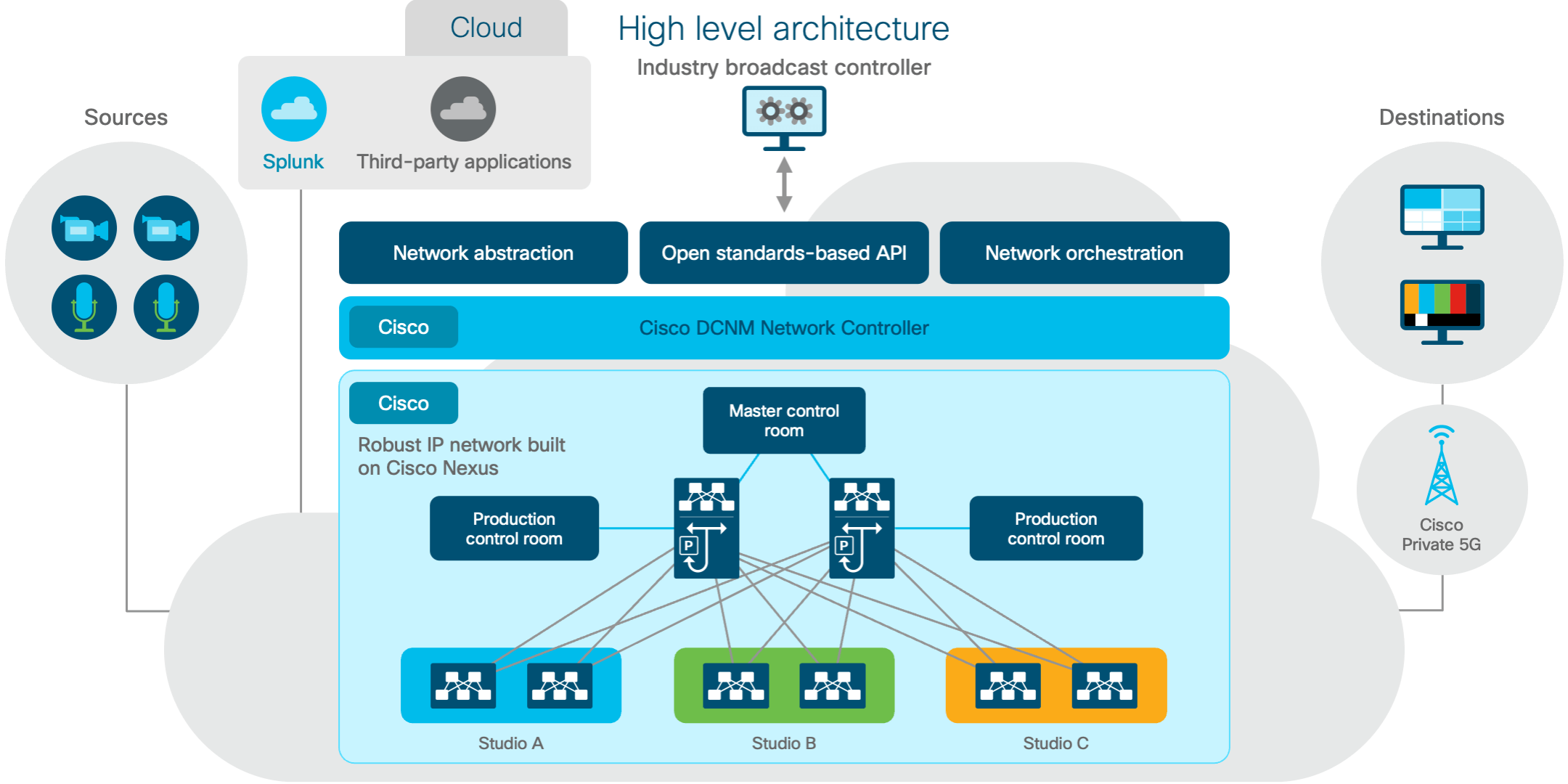Click the Studio B label

(784, 743)
